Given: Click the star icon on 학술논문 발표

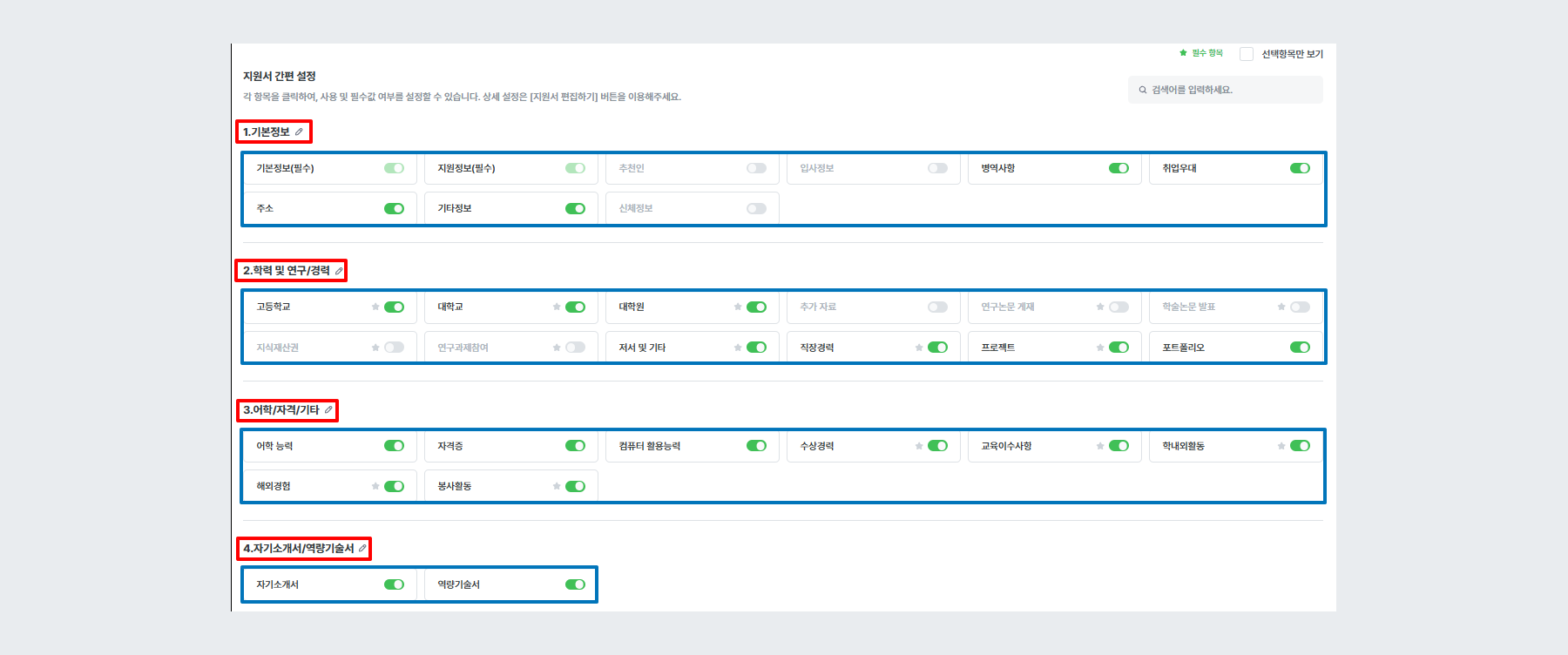Looking at the screenshot, I should 1281,307.
